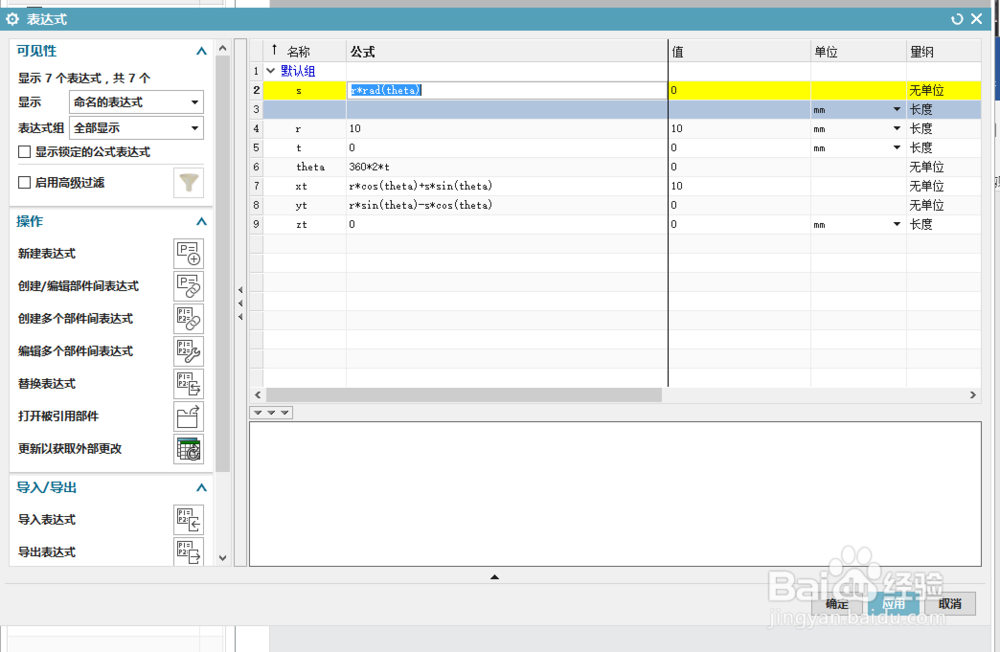The width and height of the screenshot is (1000, 652).
Task: Click the 替换表达式 label
Action: coord(47,383)
